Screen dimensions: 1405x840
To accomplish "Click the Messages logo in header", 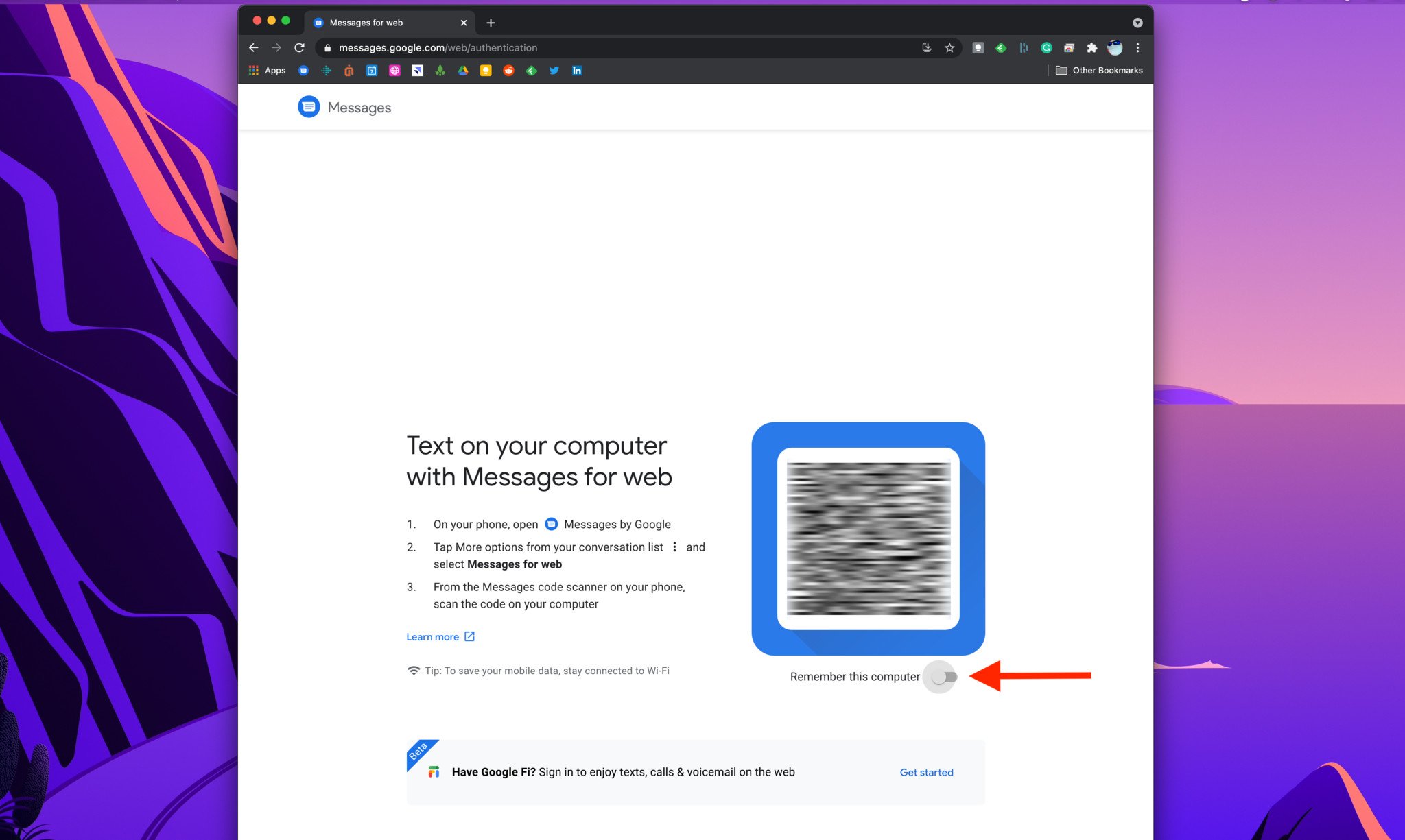I will click(x=309, y=107).
